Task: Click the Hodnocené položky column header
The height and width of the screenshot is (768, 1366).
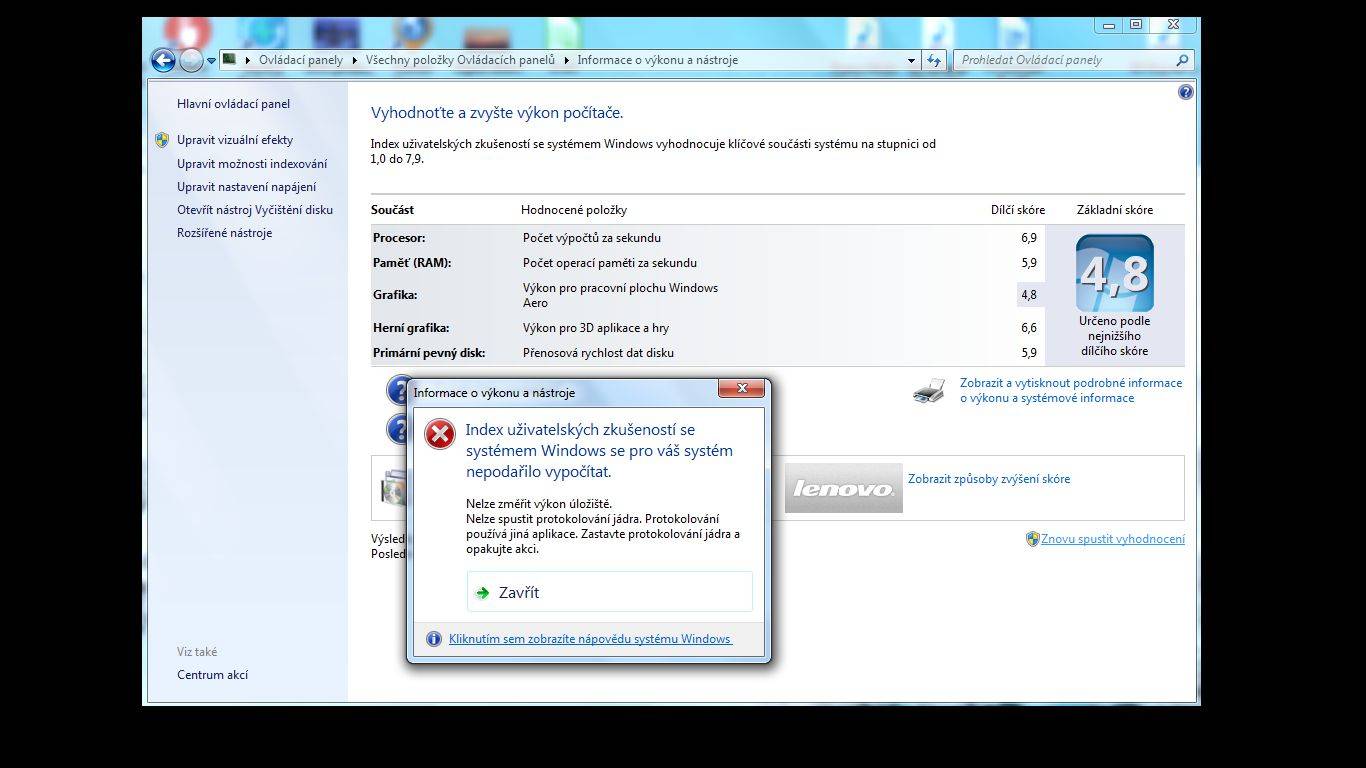Action: 574,210
